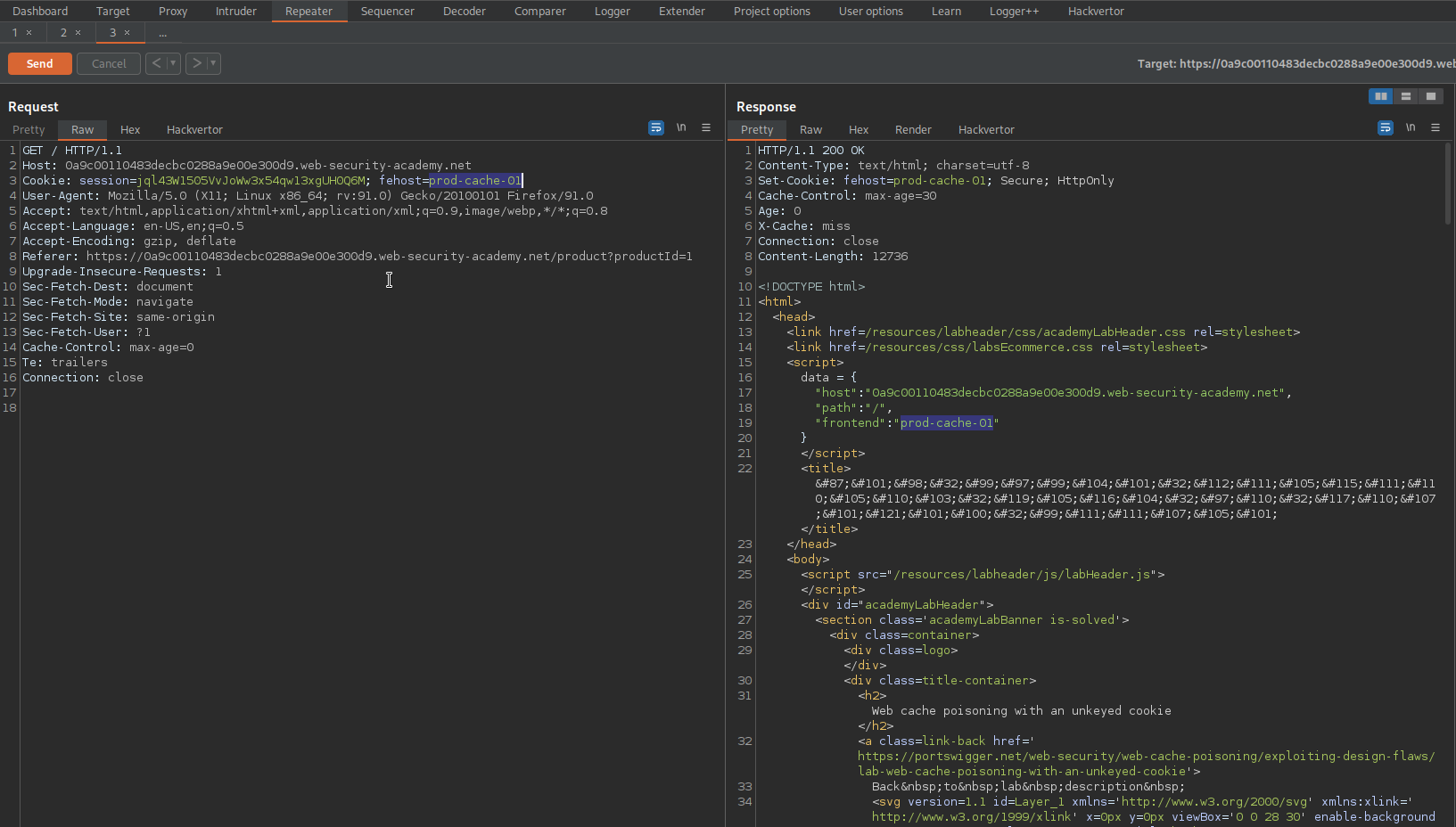This screenshot has width=1456, height=827.
Task: Close Repeater sub-tab 1
Action: point(29,32)
